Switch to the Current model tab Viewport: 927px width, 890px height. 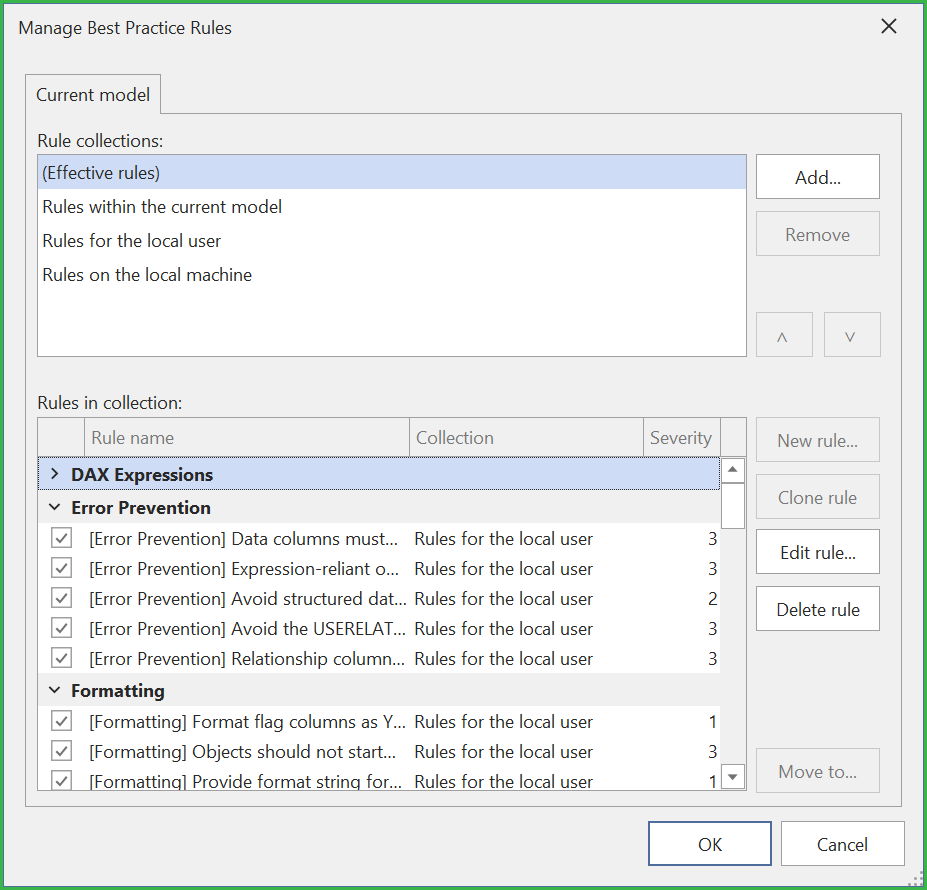[x=92, y=94]
